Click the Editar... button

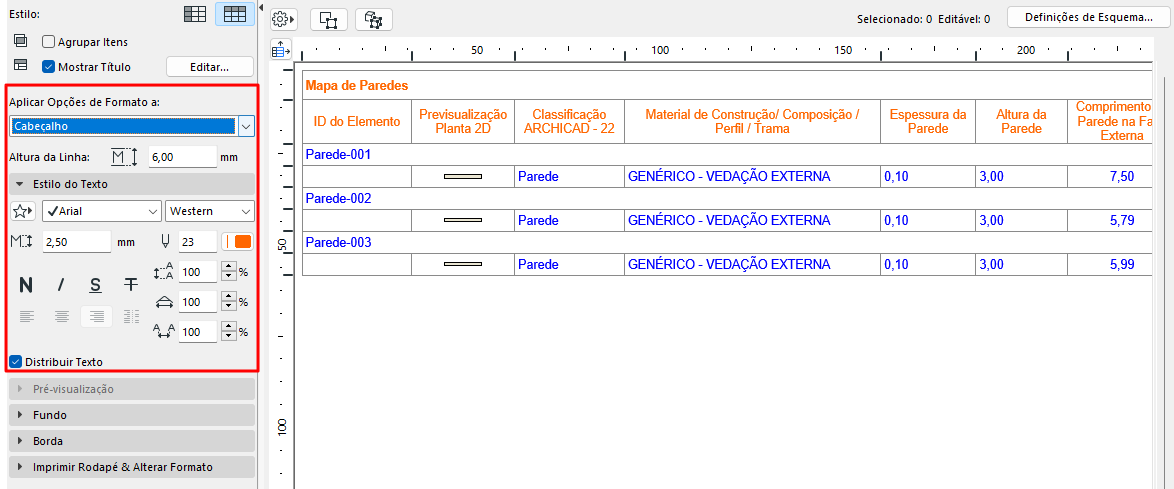(209, 67)
